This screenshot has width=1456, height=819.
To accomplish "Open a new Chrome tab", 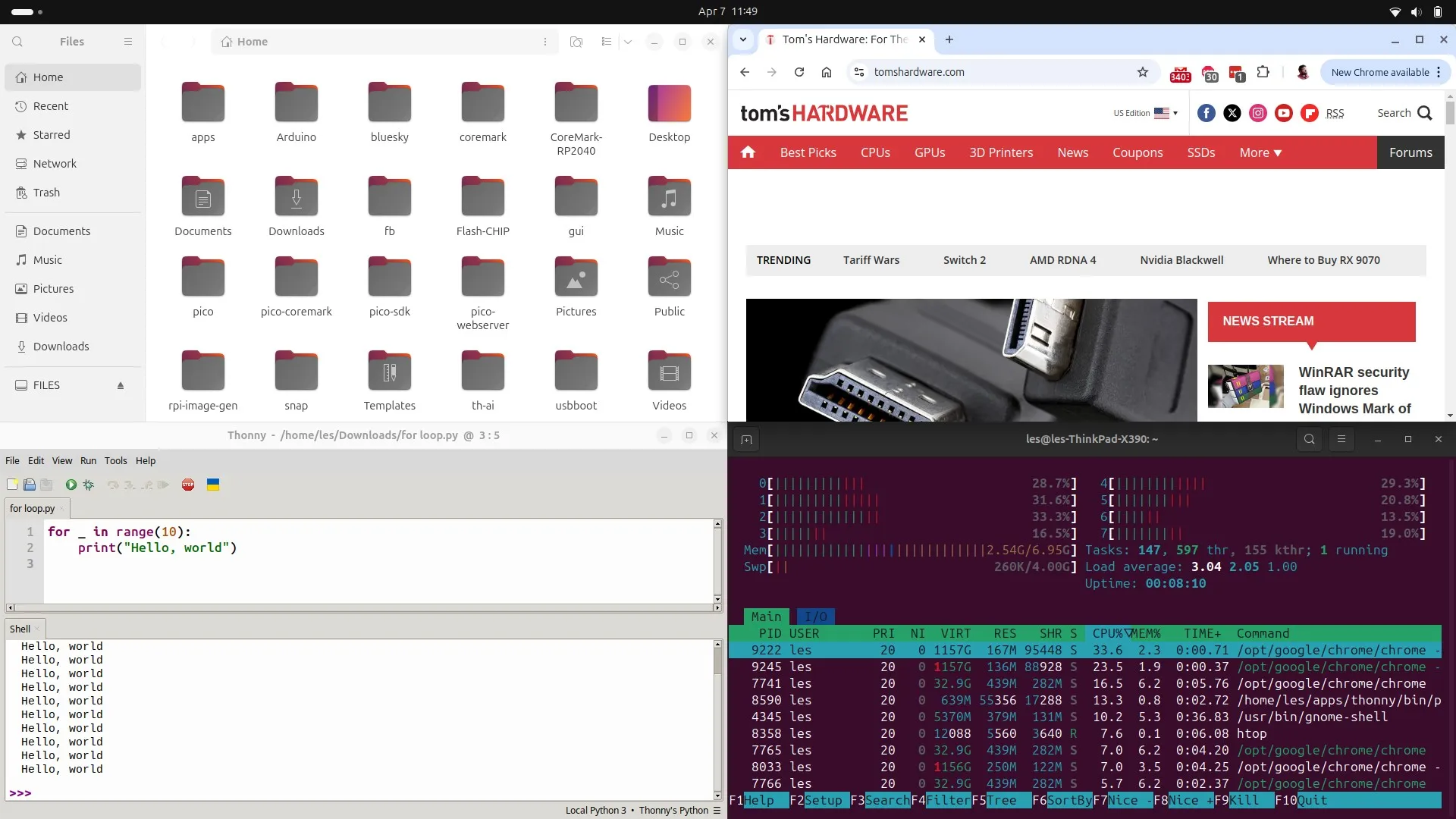I will click(949, 39).
